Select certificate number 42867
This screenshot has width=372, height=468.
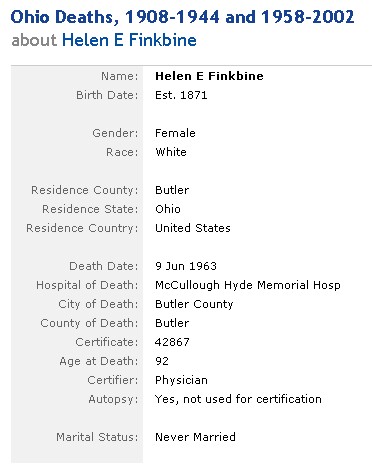(172, 342)
